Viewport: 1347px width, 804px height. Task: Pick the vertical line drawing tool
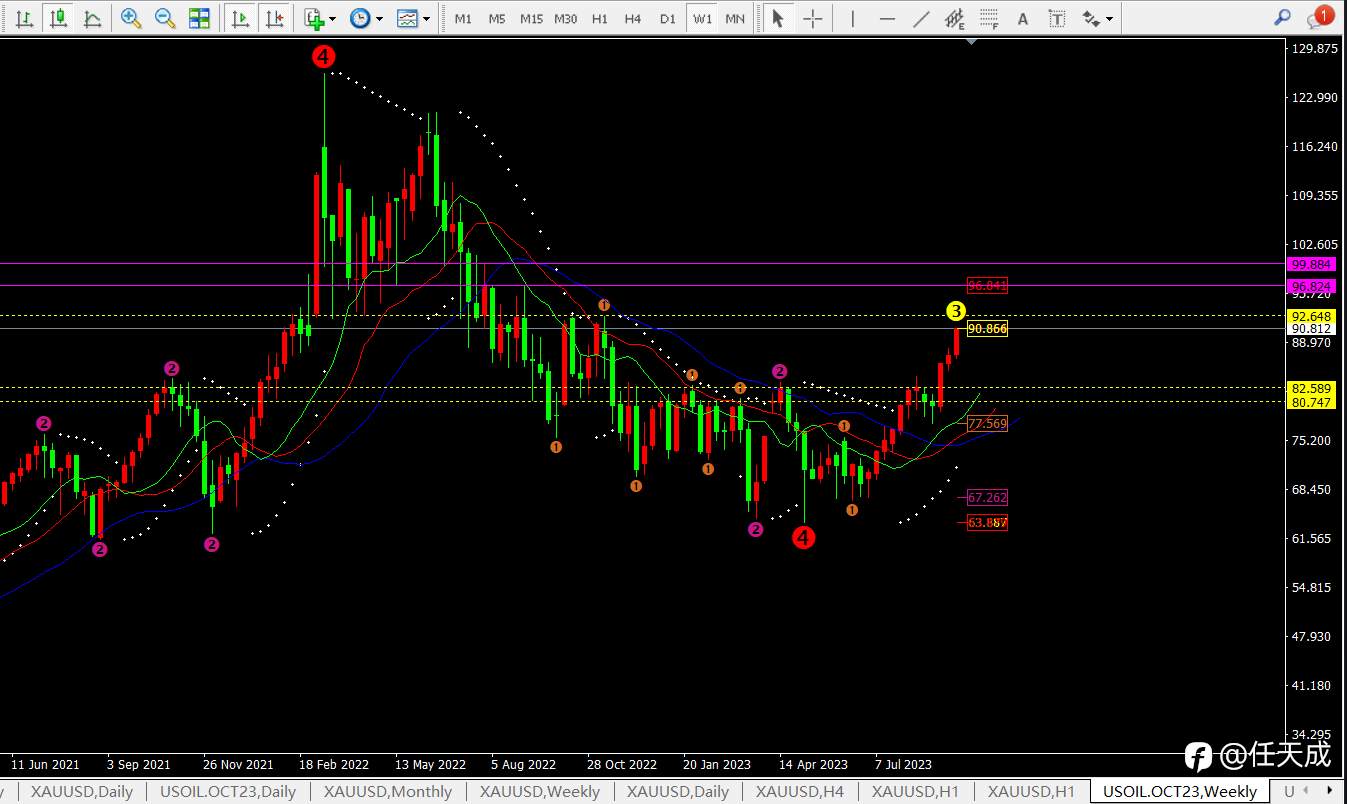point(852,18)
